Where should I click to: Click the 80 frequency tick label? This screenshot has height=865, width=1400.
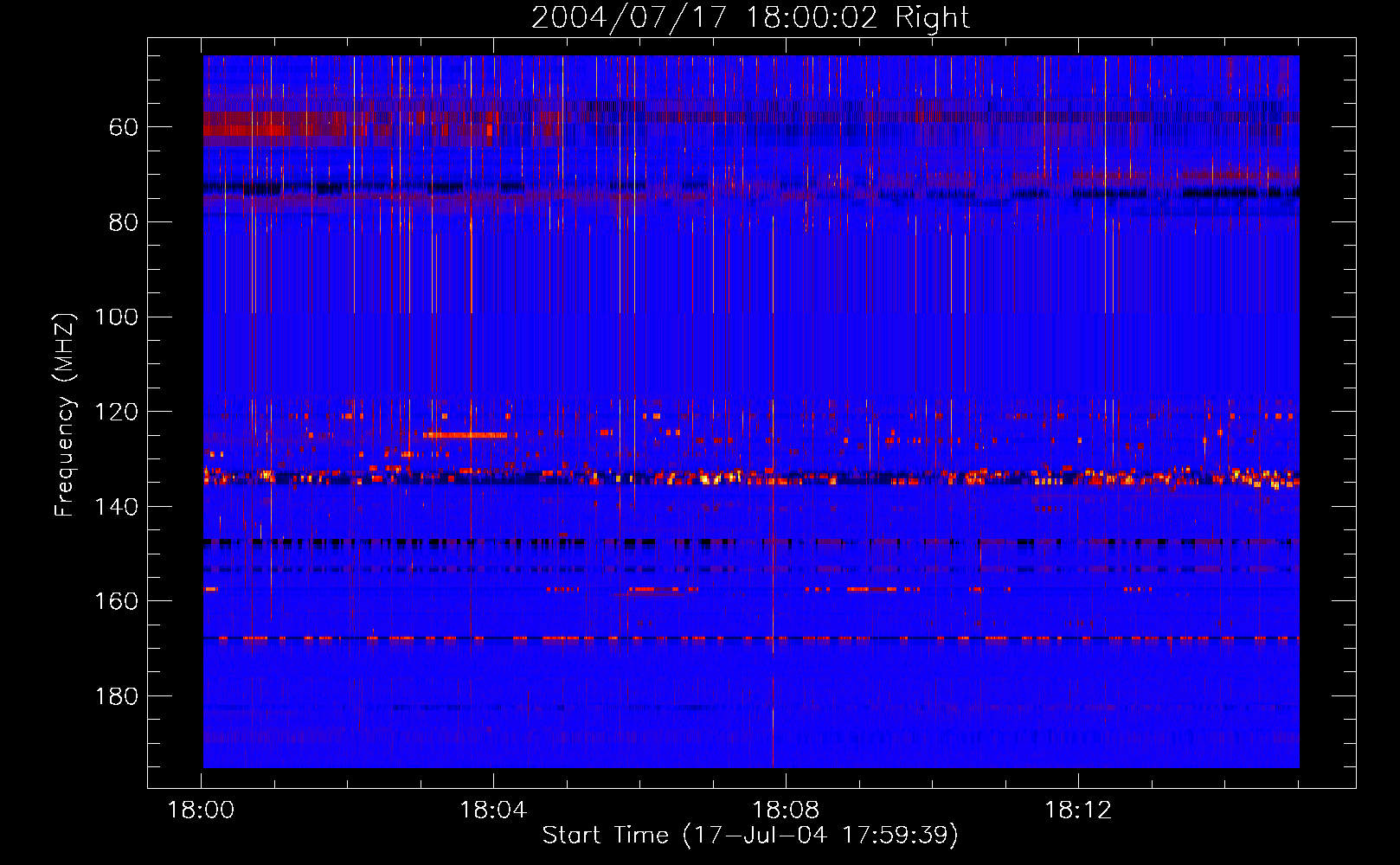pos(123,222)
